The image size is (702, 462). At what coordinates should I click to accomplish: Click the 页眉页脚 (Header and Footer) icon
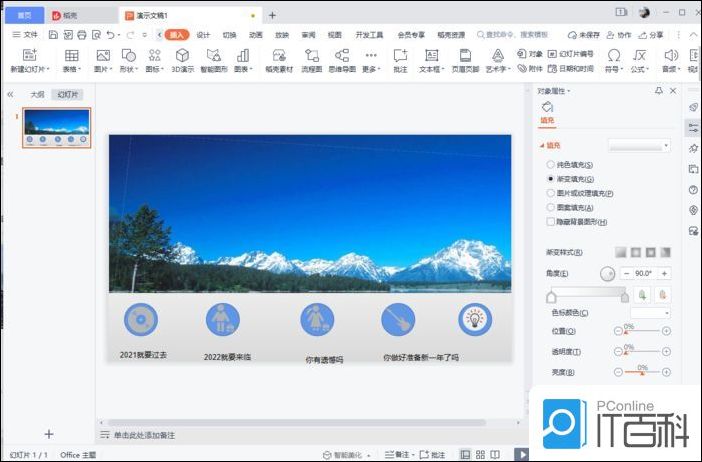464,57
